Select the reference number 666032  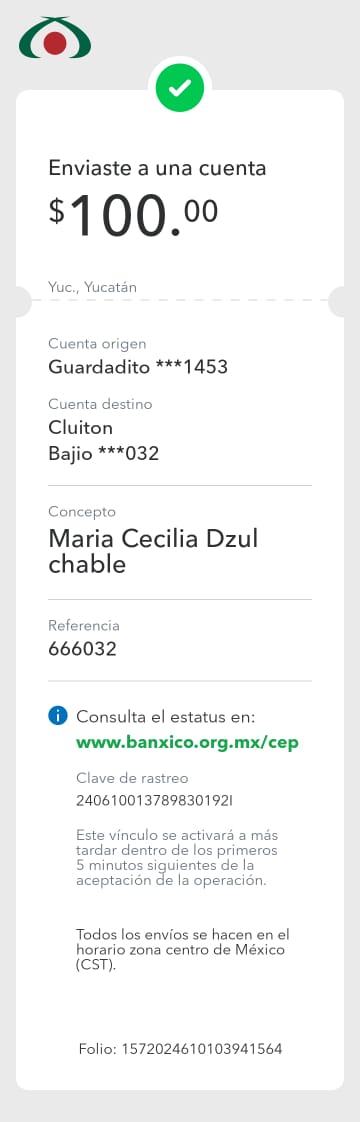pos(82,649)
